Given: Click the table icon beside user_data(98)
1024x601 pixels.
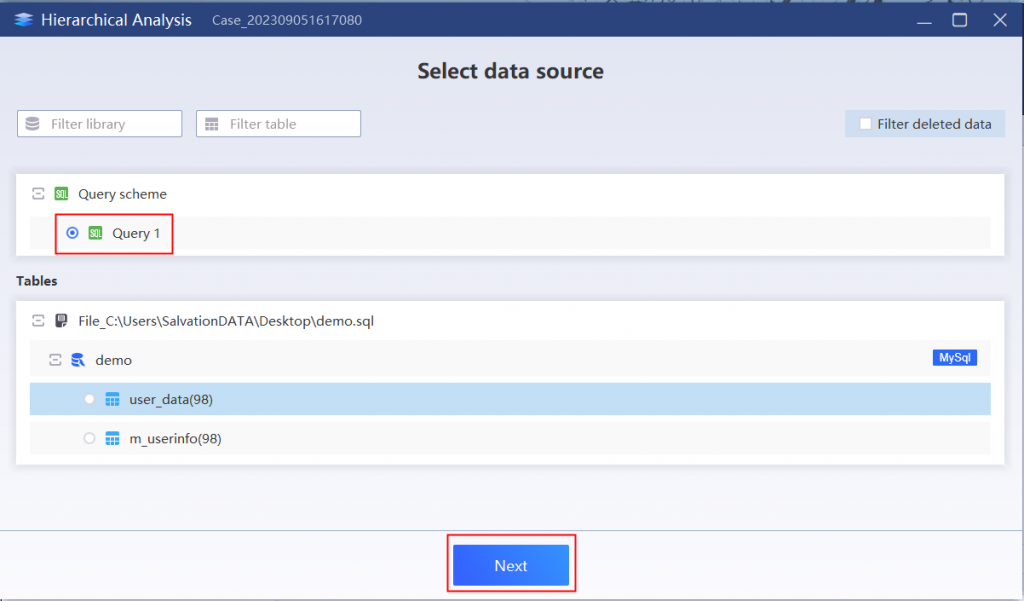Looking at the screenshot, I should click(x=112, y=399).
